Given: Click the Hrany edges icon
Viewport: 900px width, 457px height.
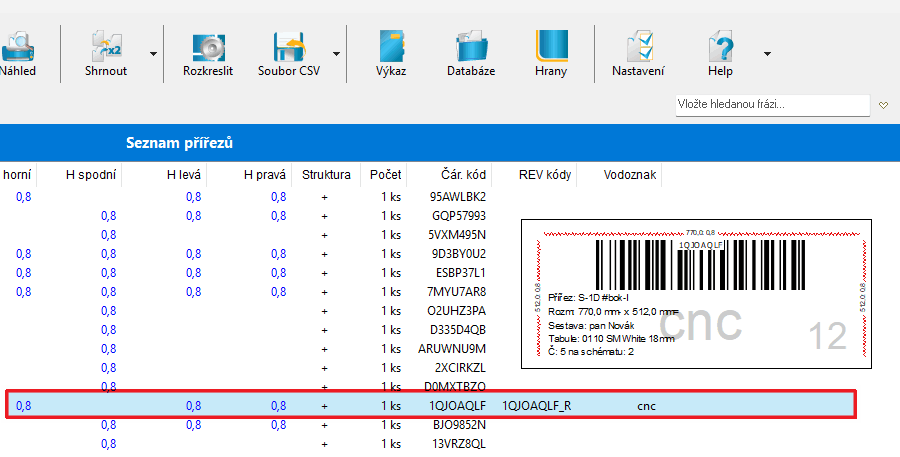Looking at the screenshot, I should tap(551, 48).
